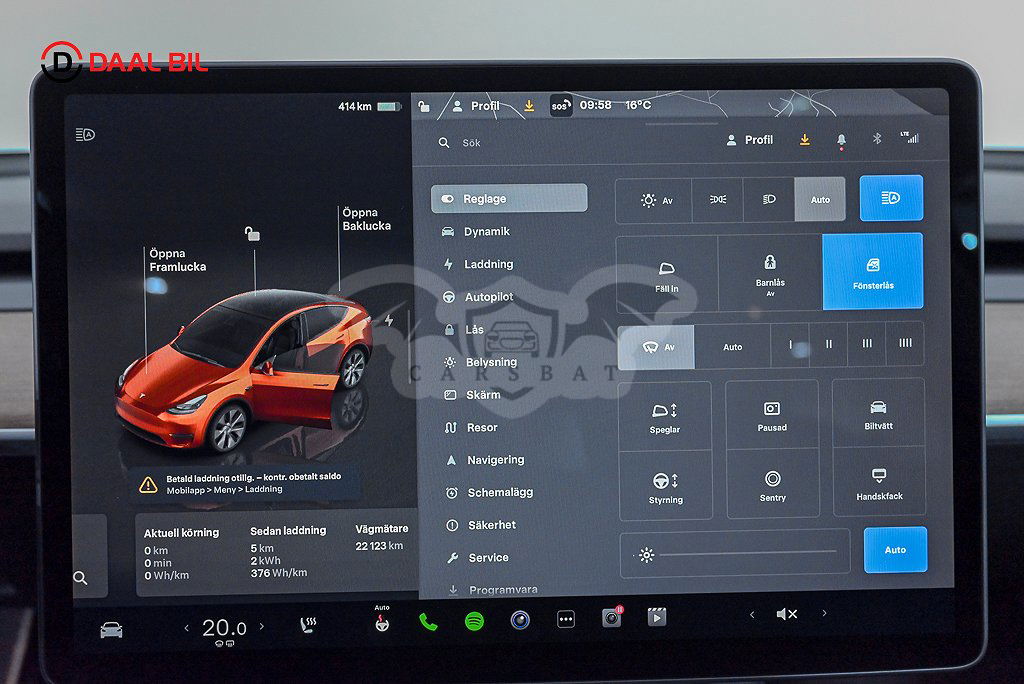This screenshot has height=684, width=1024.
Task: Toggle Fönsterlås window lock
Action: 872,272
